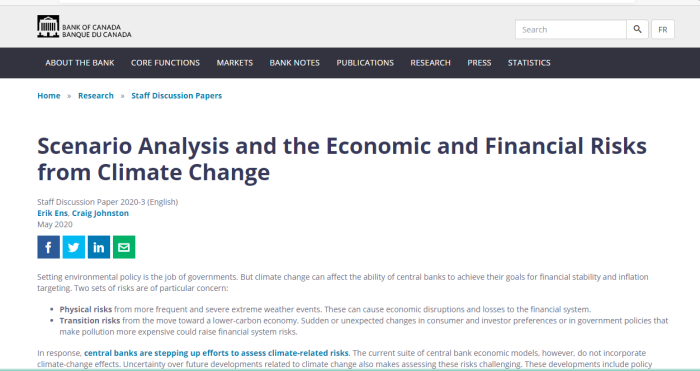Open the Press menu
This screenshot has height=371, width=700.
coord(479,63)
